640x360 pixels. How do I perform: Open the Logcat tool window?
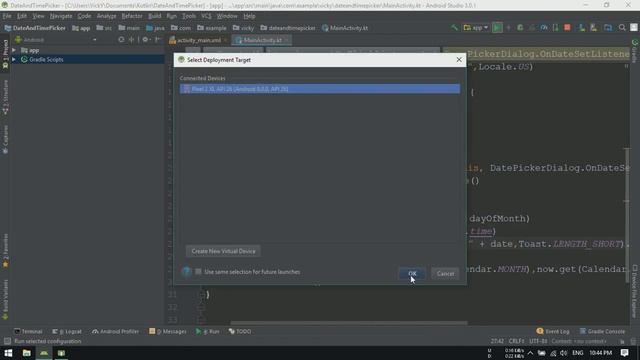[x=67, y=331]
